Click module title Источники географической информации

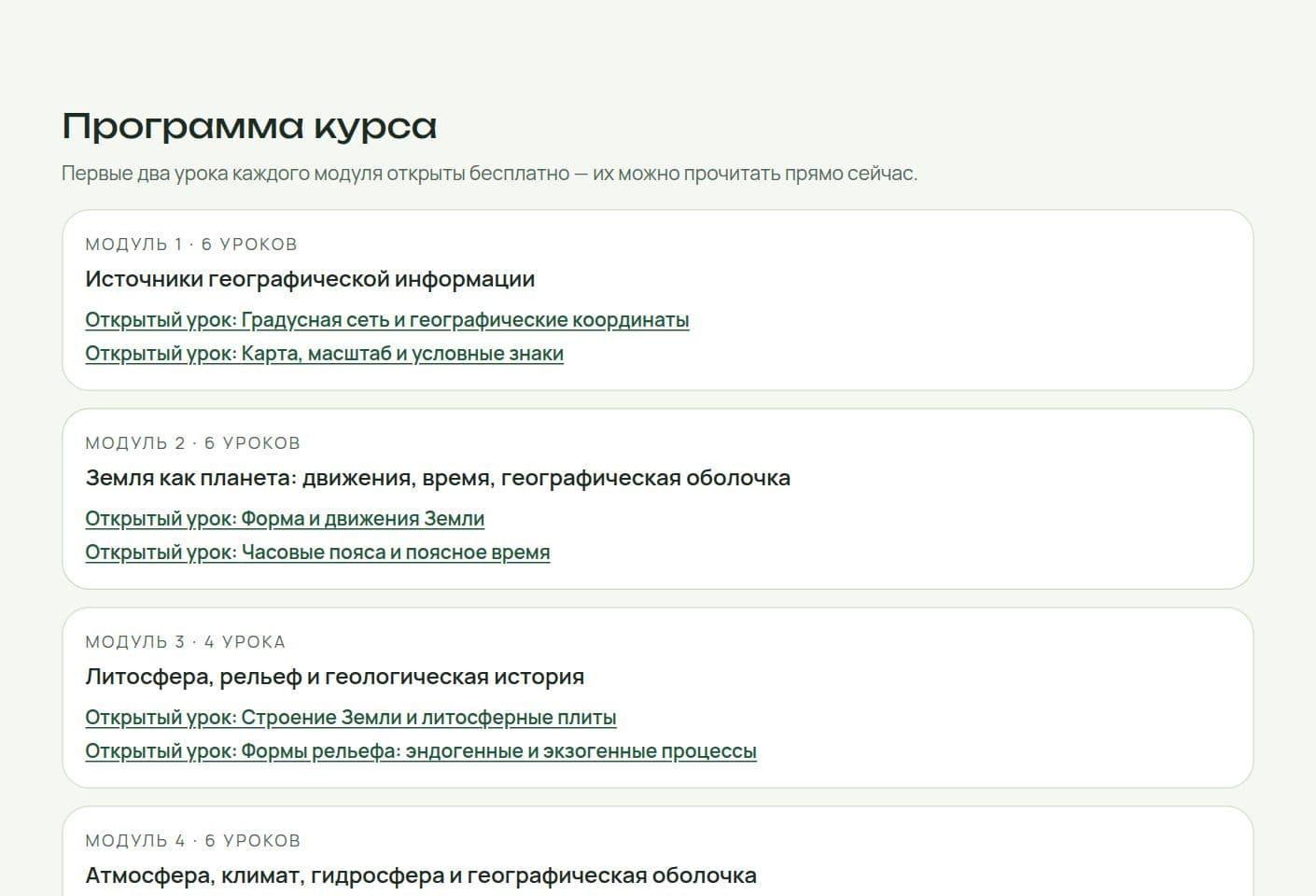coord(310,279)
